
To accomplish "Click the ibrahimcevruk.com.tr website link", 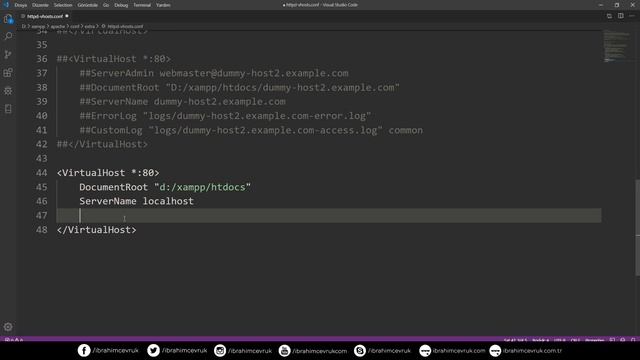I will pos(532,351).
